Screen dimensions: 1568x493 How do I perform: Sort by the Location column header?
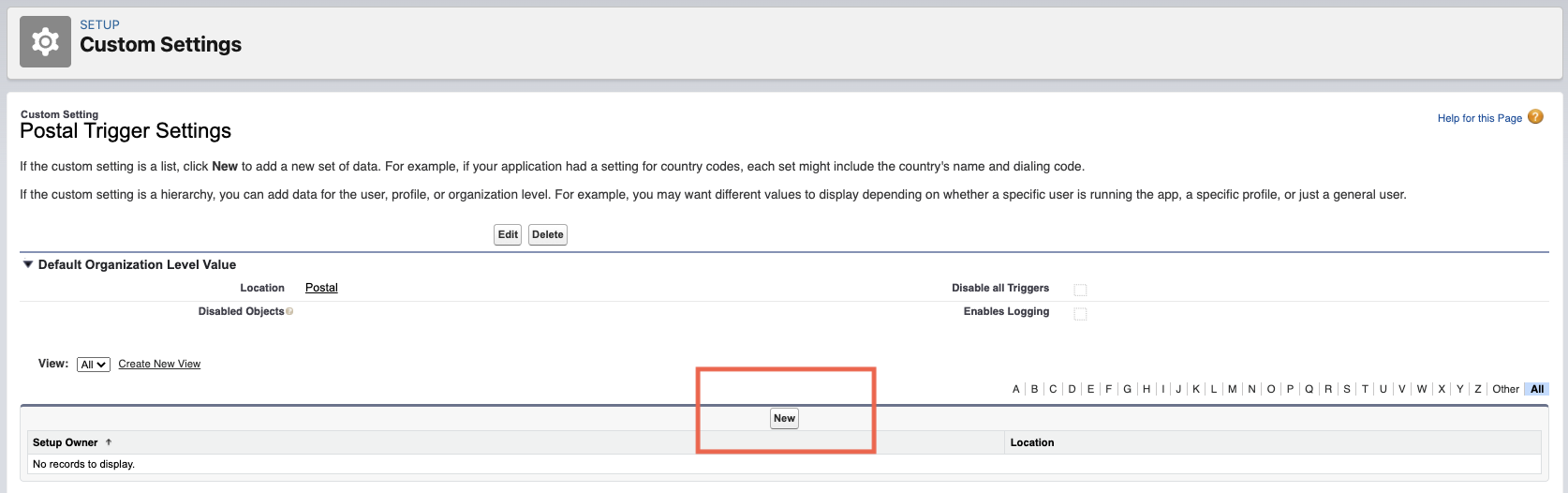coord(1031,442)
